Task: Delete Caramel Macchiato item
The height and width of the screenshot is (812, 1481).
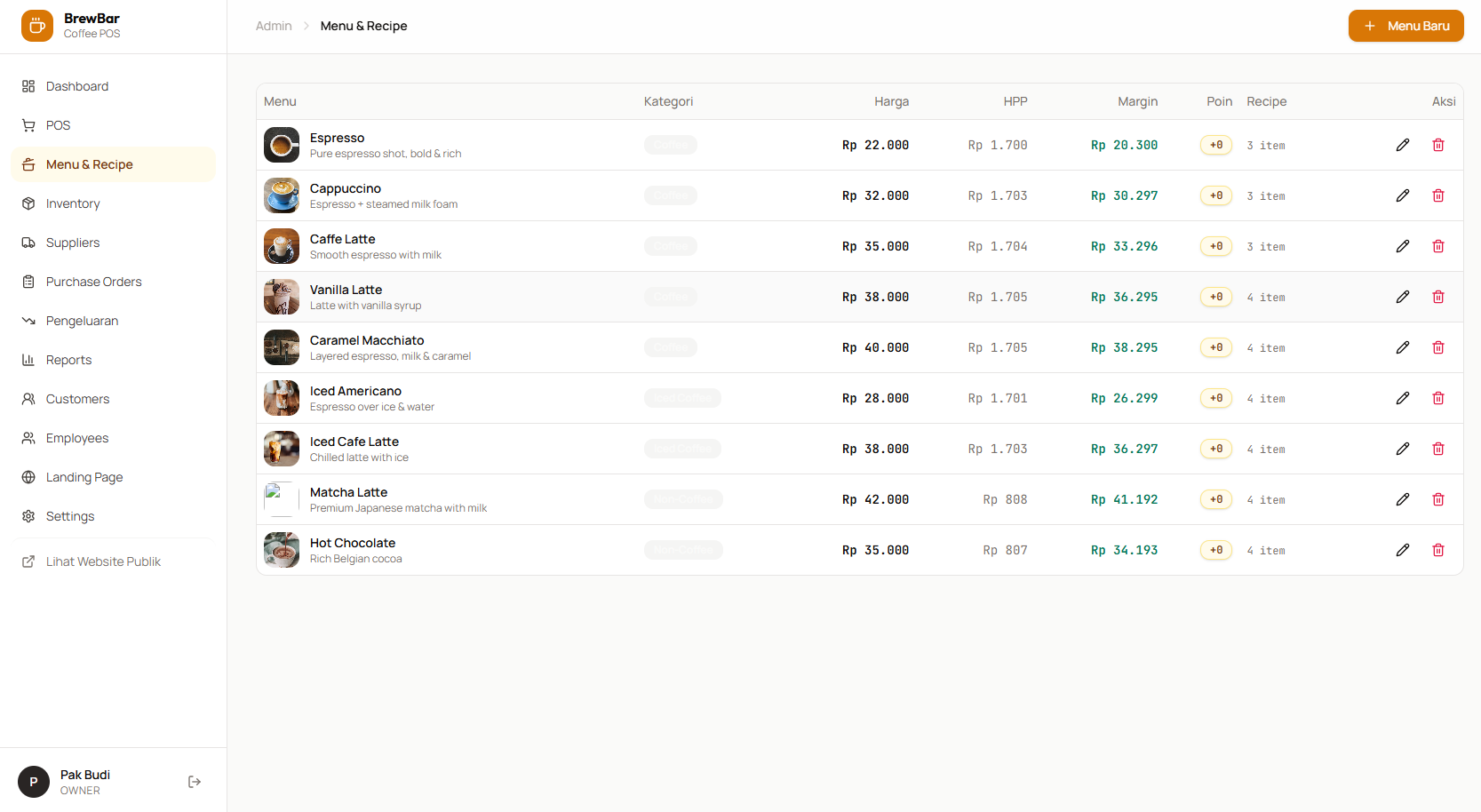Action: (x=1438, y=347)
